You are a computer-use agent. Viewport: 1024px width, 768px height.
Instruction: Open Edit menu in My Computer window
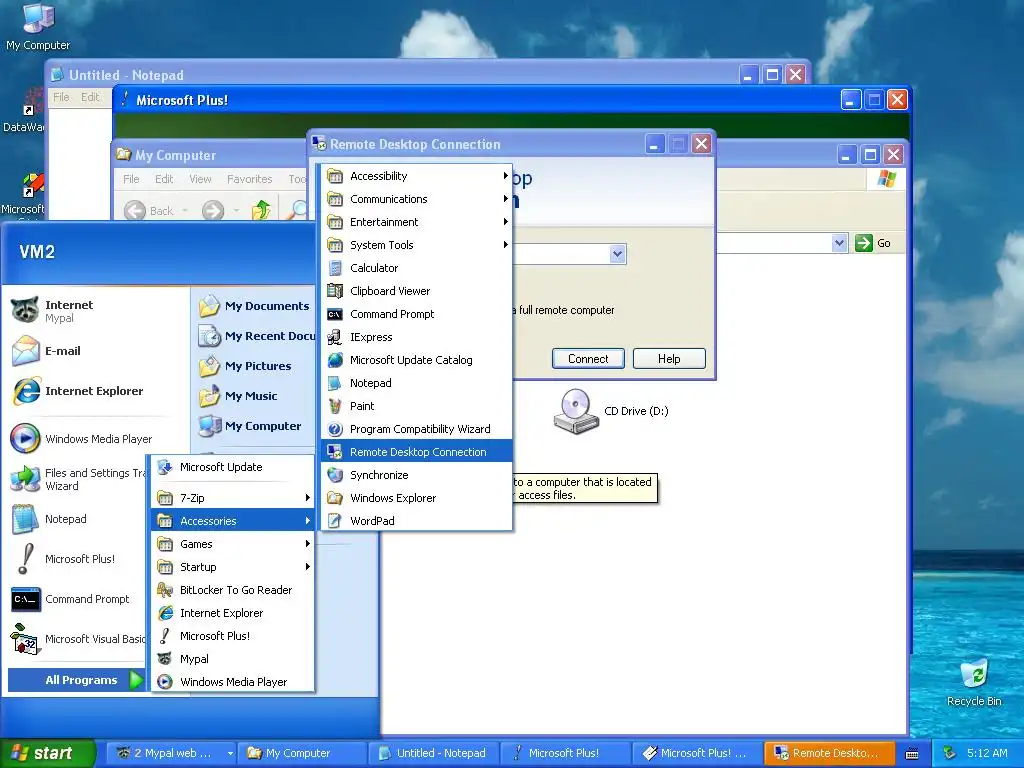[164, 179]
